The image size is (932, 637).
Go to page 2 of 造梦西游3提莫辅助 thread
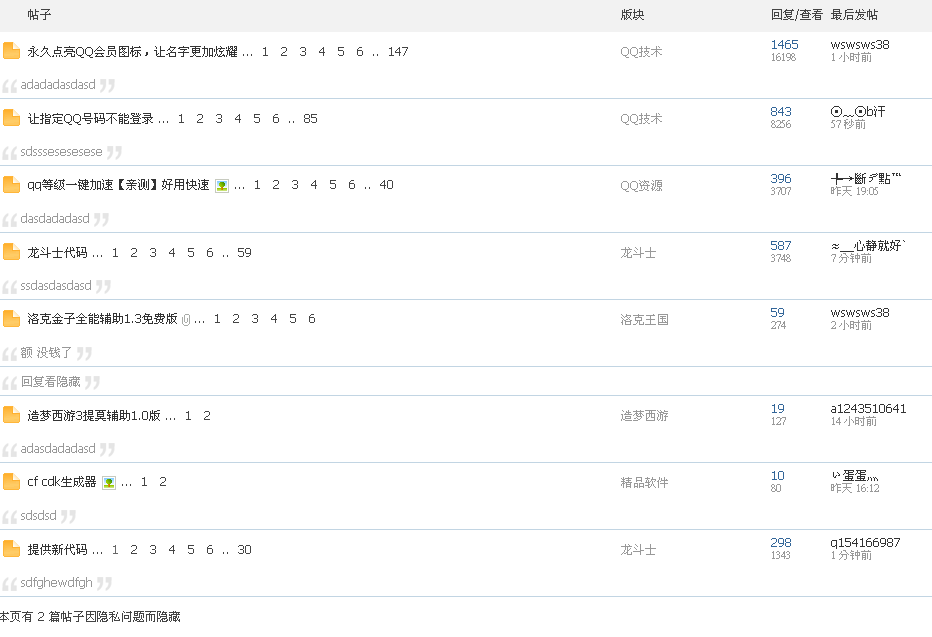pyautogui.click(x=207, y=416)
